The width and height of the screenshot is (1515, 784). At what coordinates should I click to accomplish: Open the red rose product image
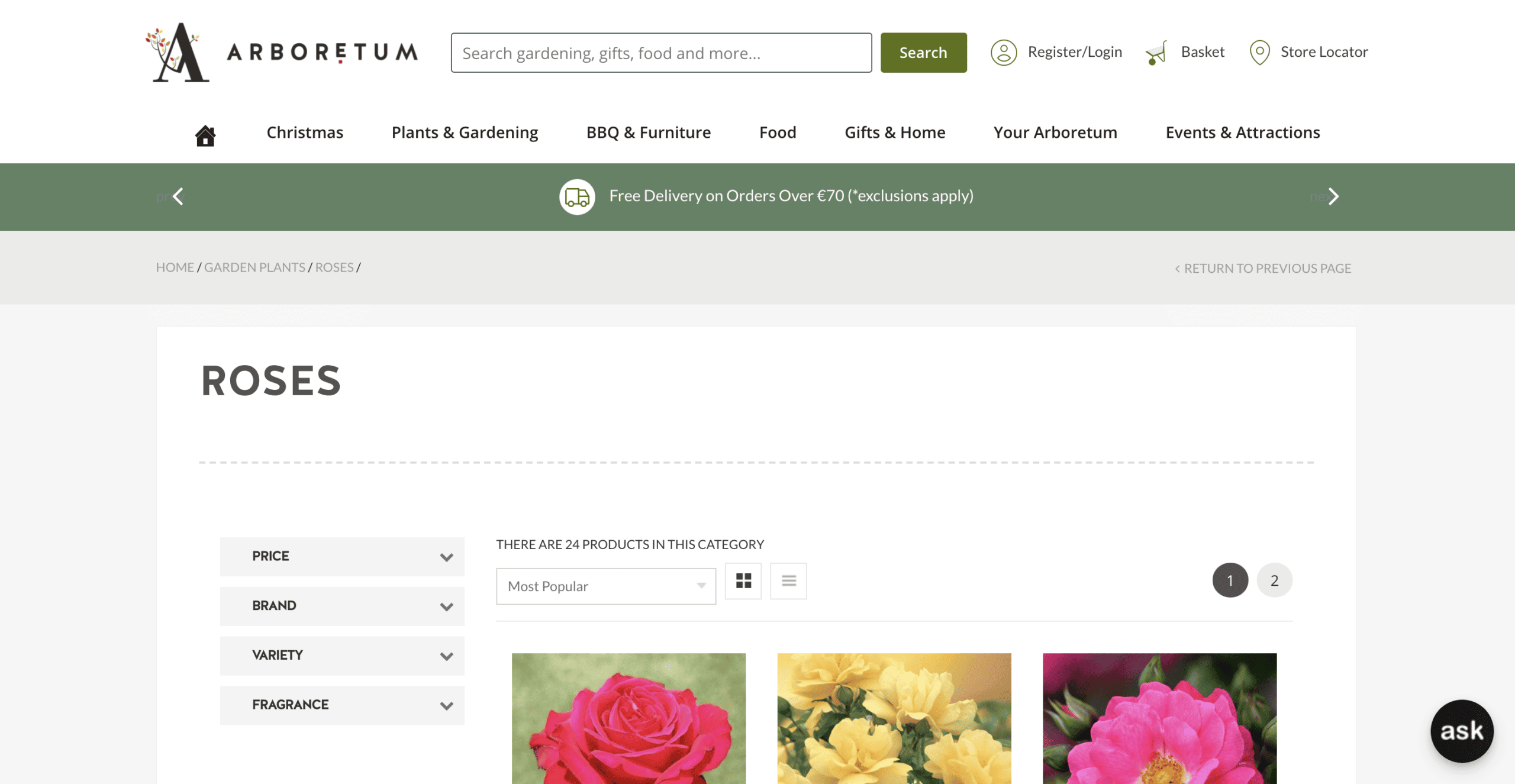(628, 718)
